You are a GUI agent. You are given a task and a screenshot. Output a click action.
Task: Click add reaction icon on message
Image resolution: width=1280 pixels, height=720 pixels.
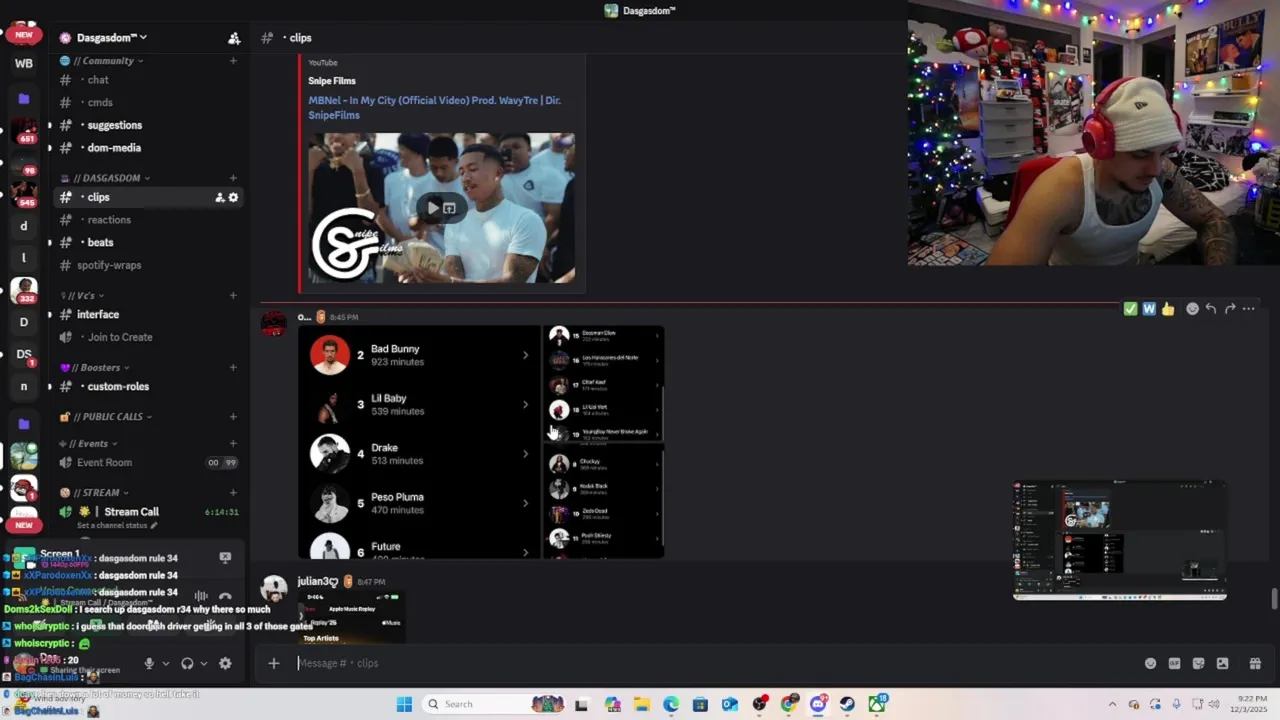[x=1192, y=309]
